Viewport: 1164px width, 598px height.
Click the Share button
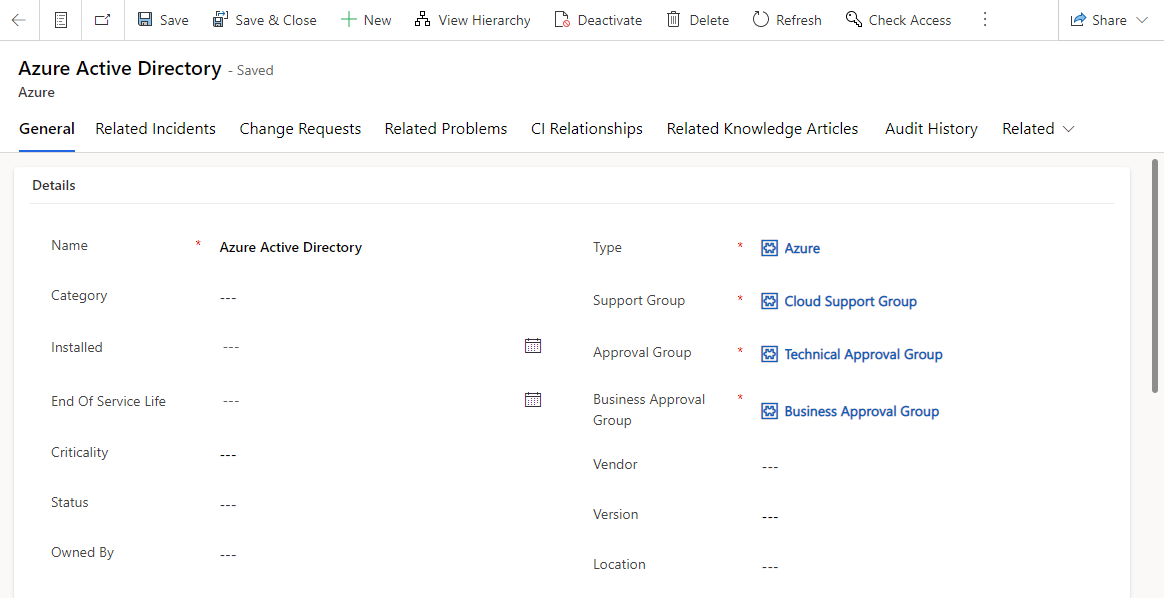click(x=1099, y=20)
